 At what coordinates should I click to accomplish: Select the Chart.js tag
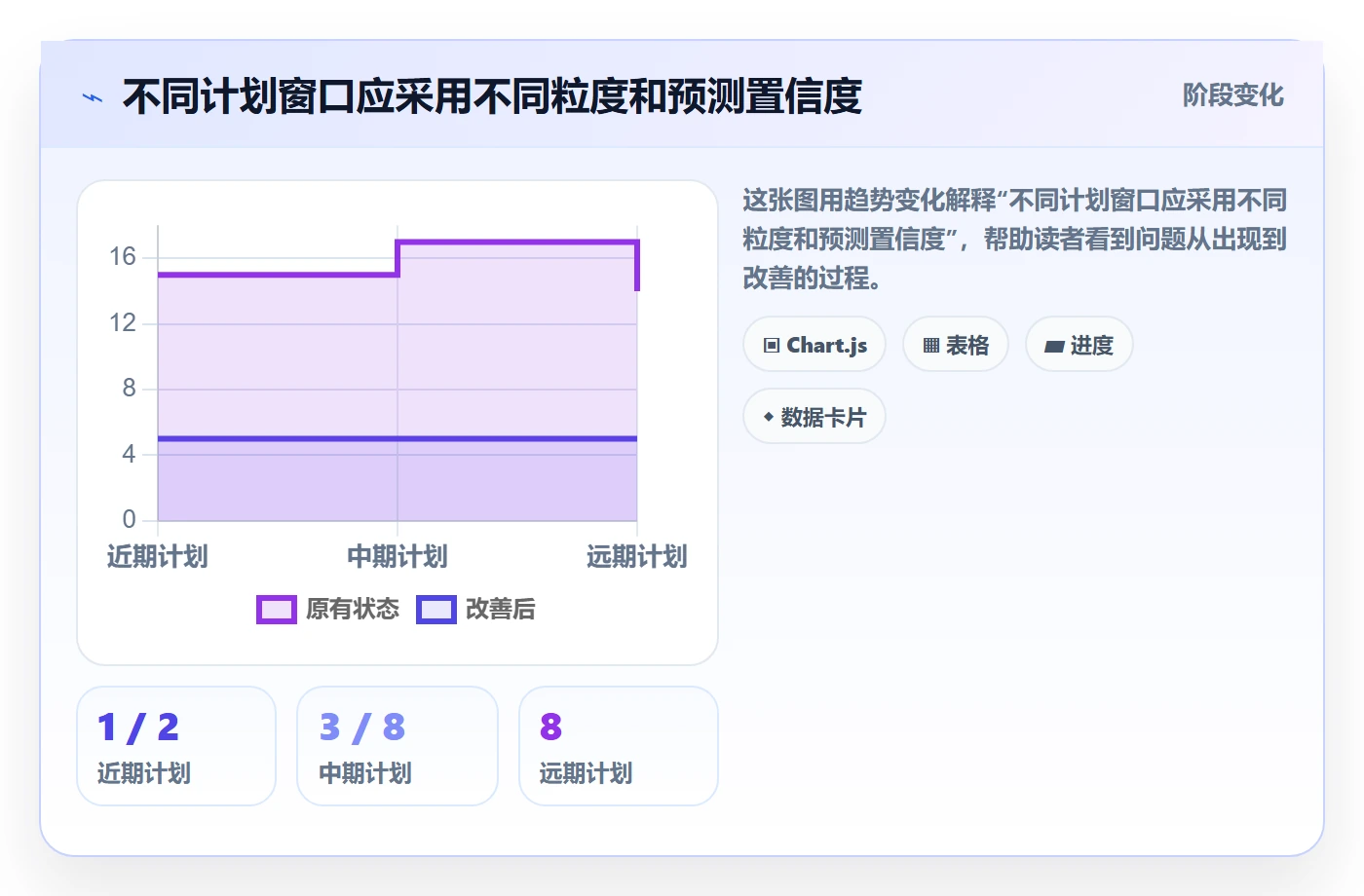[x=815, y=345]
